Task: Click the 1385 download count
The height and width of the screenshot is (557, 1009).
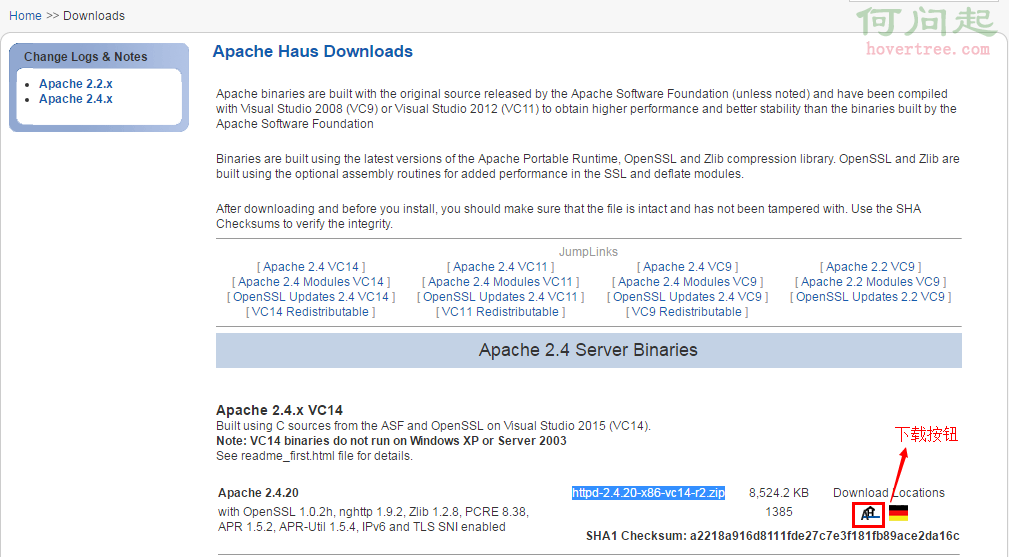Action: (779, 512)
